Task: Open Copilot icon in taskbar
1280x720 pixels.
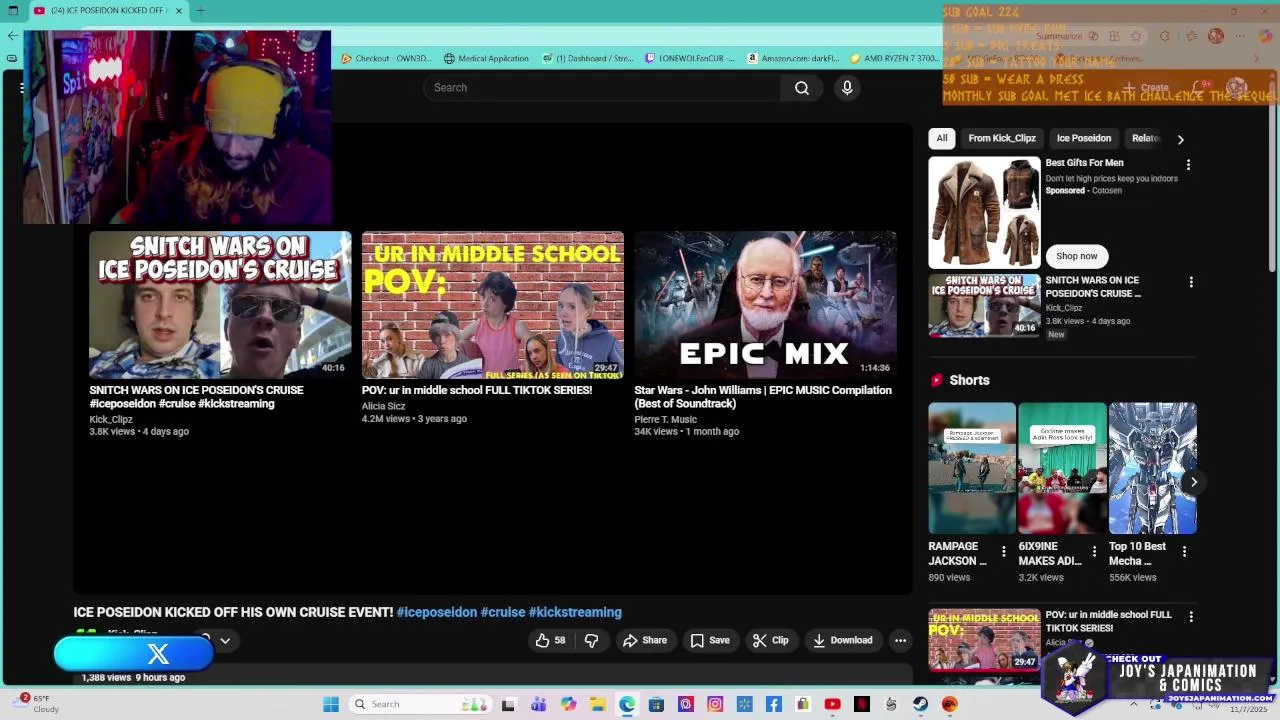Action: [x=568, y=704]
